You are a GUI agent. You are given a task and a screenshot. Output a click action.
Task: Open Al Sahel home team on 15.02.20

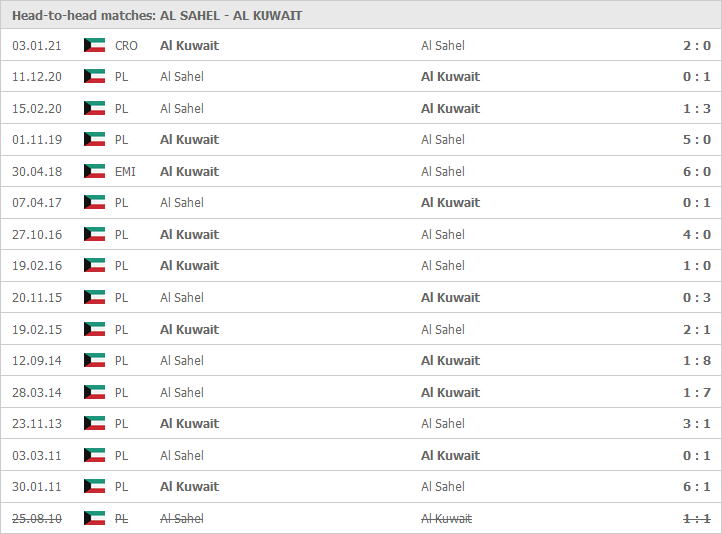(x=182, y=109)
